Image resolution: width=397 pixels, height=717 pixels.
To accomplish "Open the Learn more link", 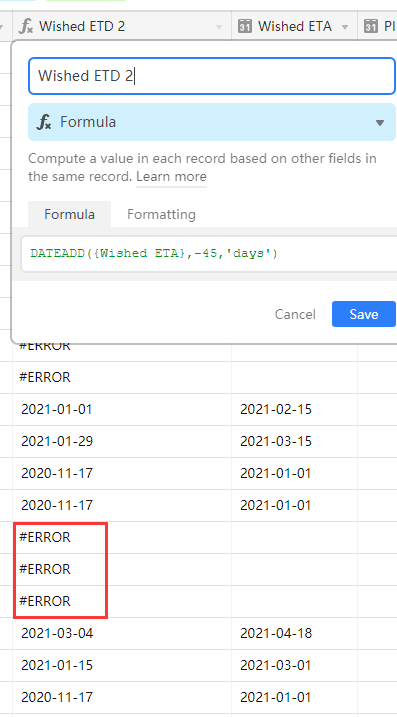I will (171, 177).
